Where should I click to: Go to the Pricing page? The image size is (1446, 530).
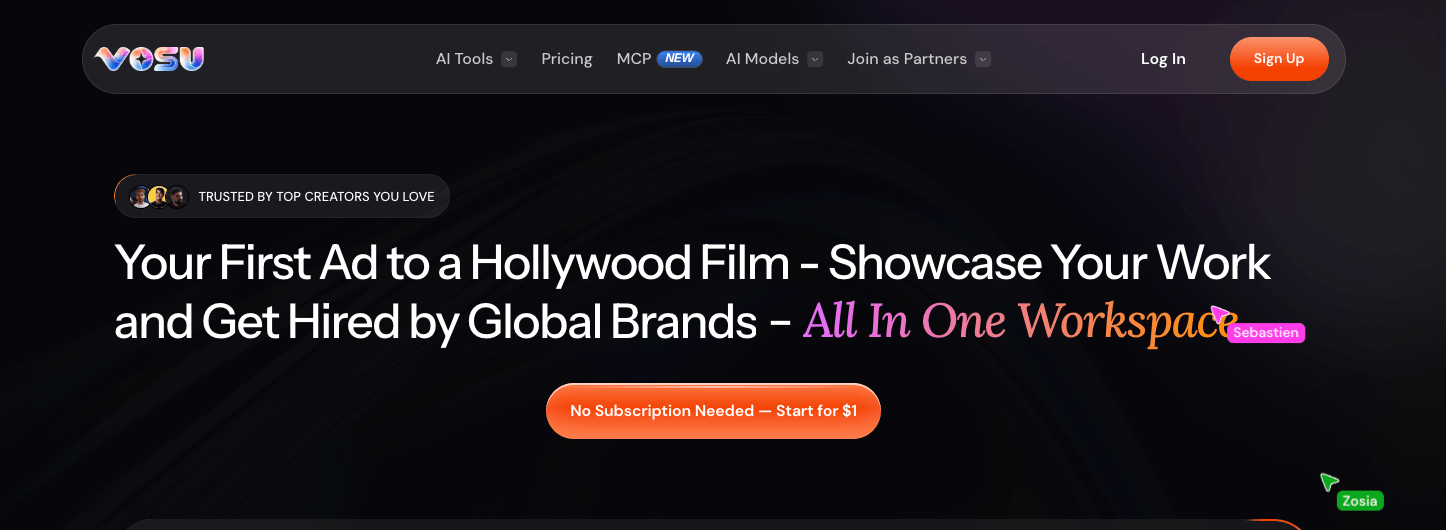[567, 59]
